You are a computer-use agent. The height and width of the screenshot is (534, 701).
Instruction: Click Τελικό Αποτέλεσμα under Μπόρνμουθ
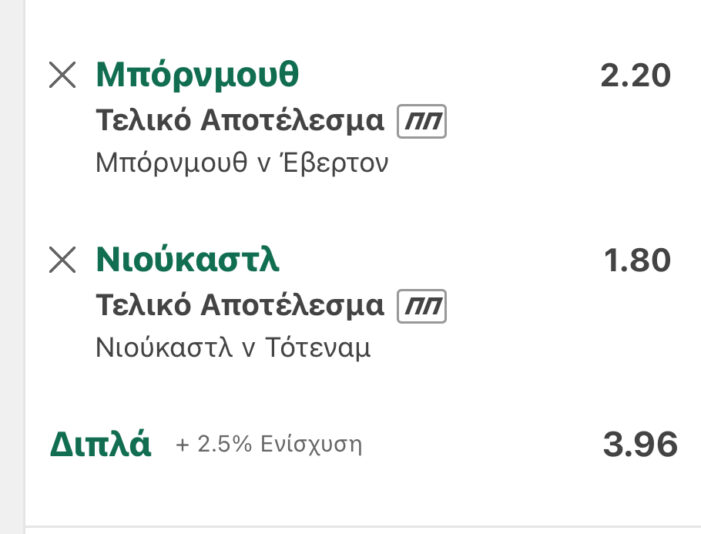pos(240,121)
